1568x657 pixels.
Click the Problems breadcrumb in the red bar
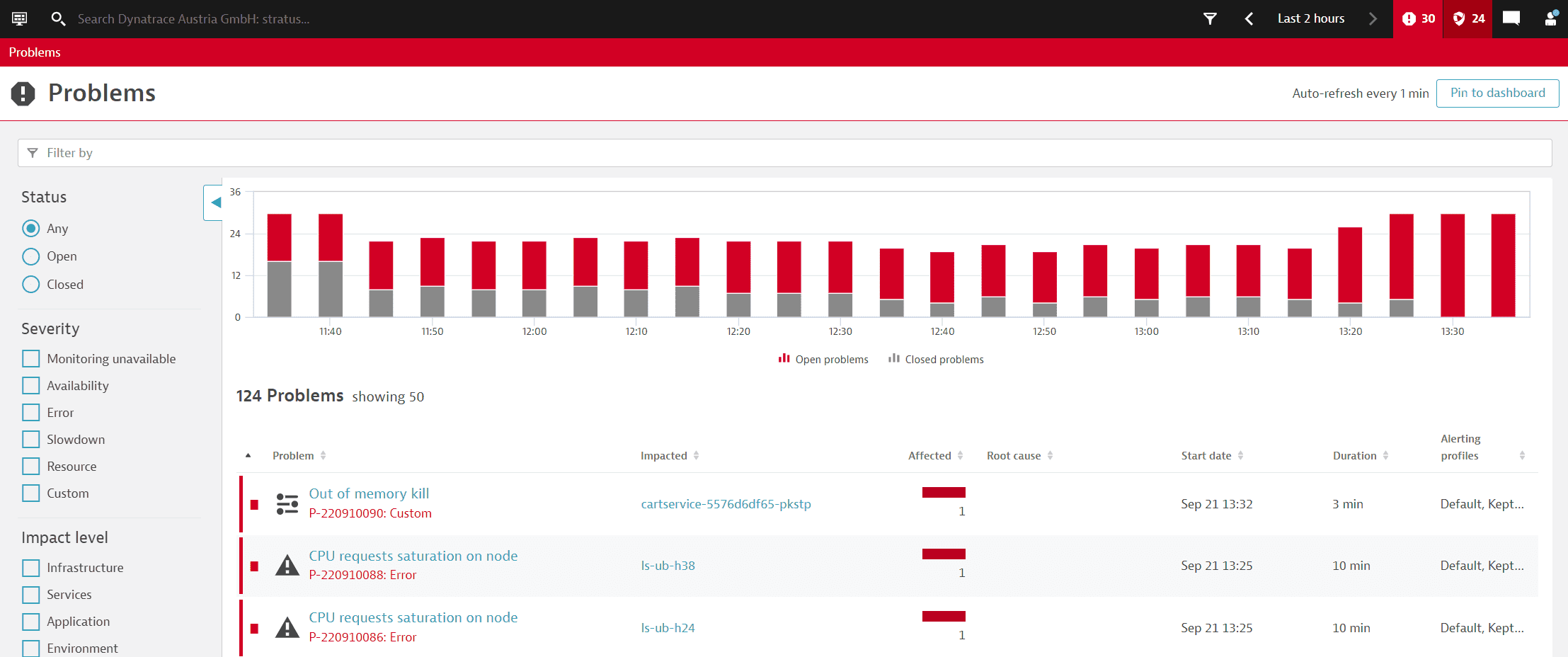(x=34, y=52)
